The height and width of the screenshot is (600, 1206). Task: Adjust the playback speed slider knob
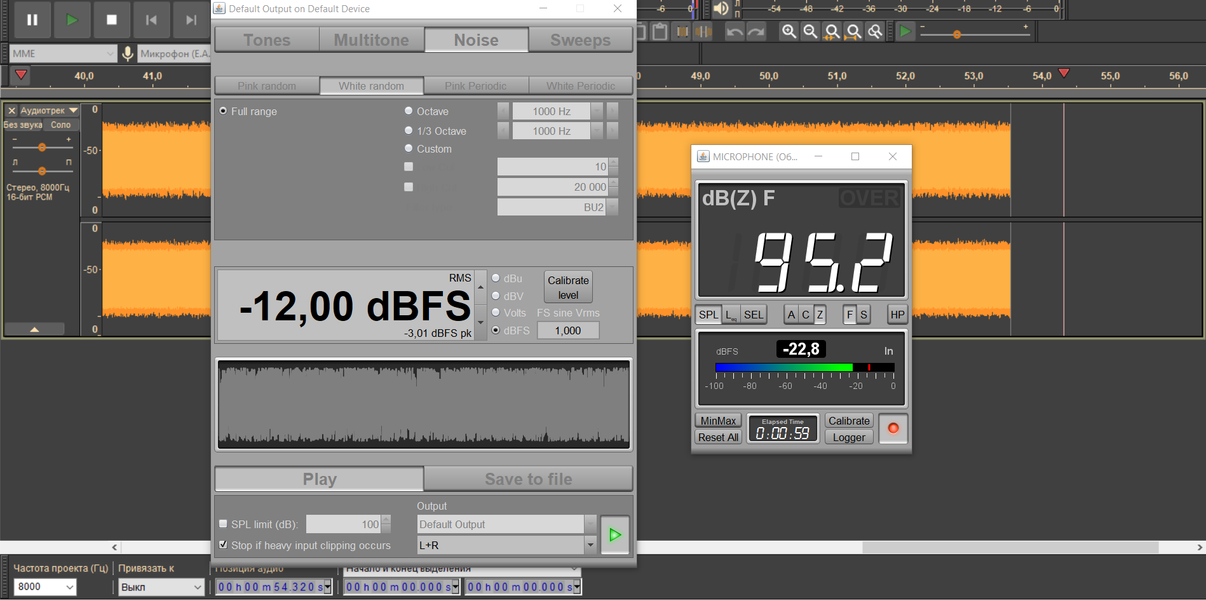click(957, 34)
